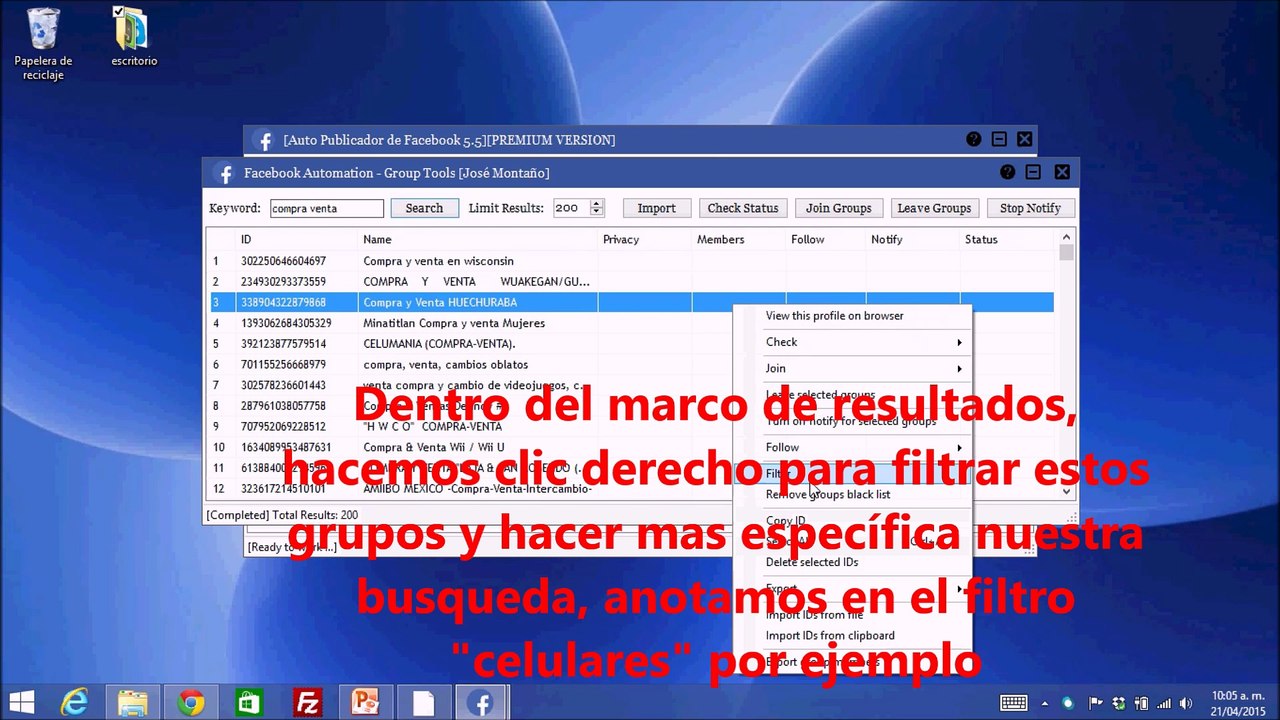The width and height of the screenshot is (1280, 720).
Task: Expand the Export submenu arrow
Action: [959, 589]
